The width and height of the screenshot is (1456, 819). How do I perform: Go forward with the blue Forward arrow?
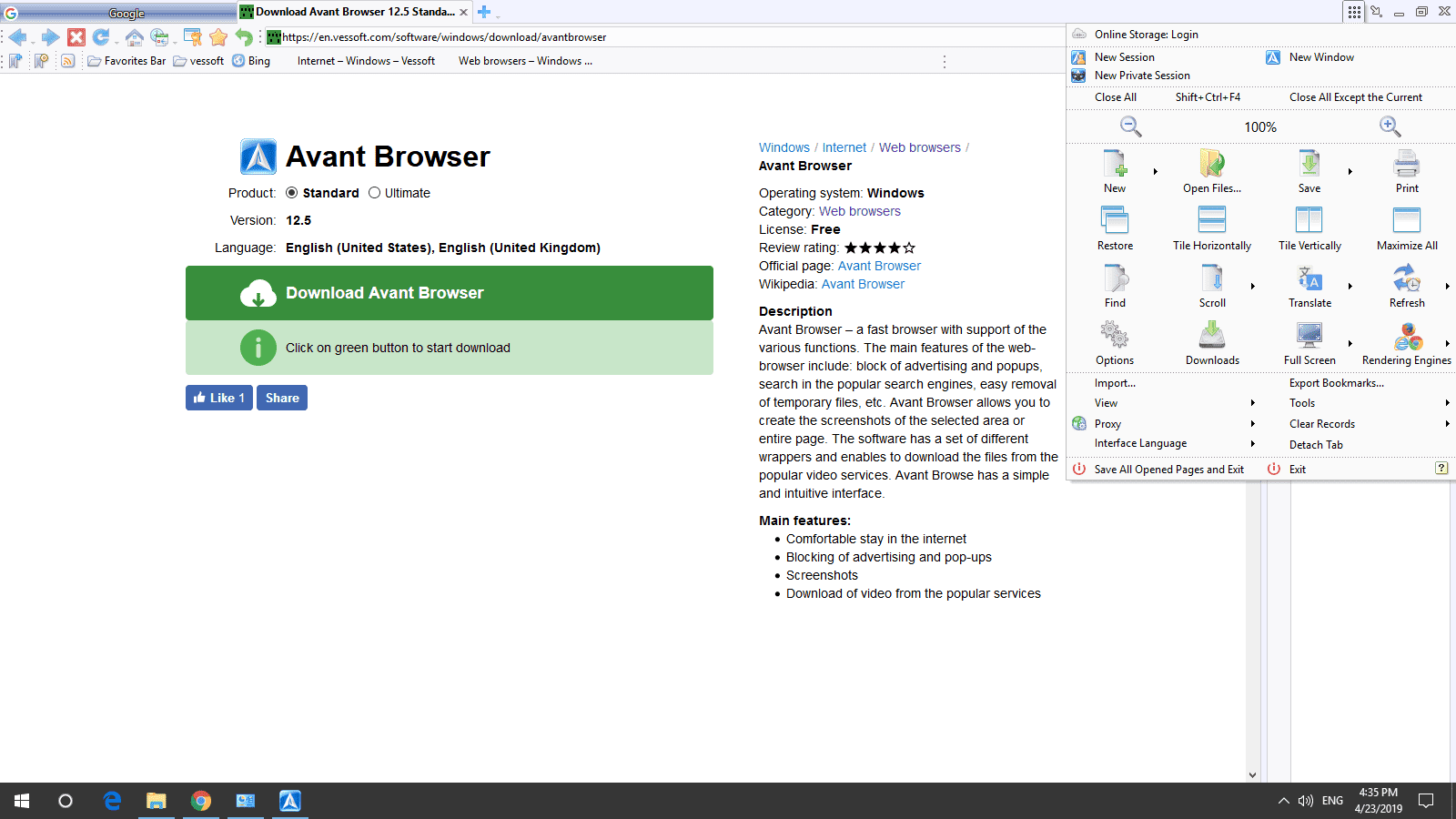point(50,37)
